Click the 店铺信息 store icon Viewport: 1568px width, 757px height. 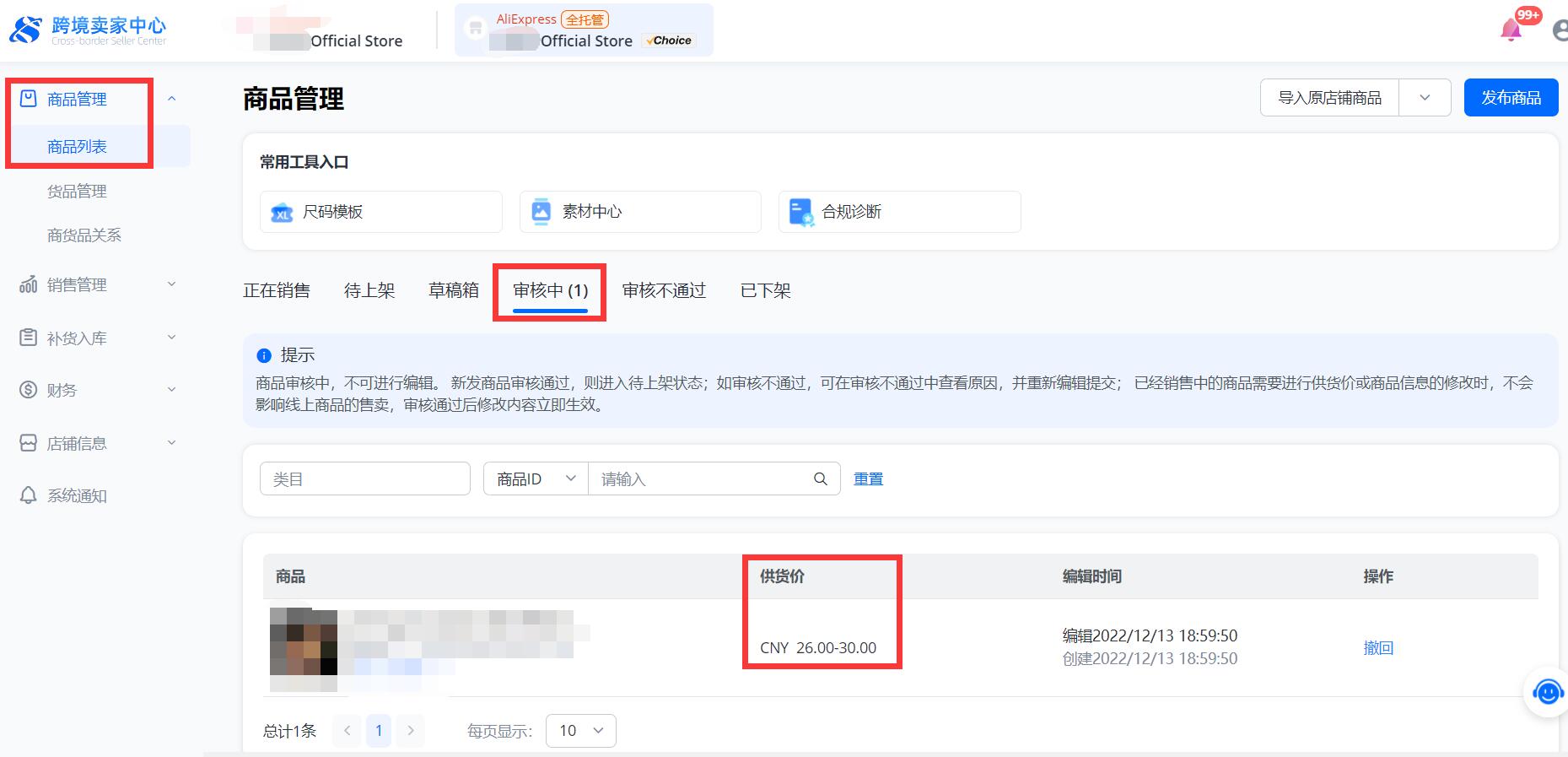29,443
